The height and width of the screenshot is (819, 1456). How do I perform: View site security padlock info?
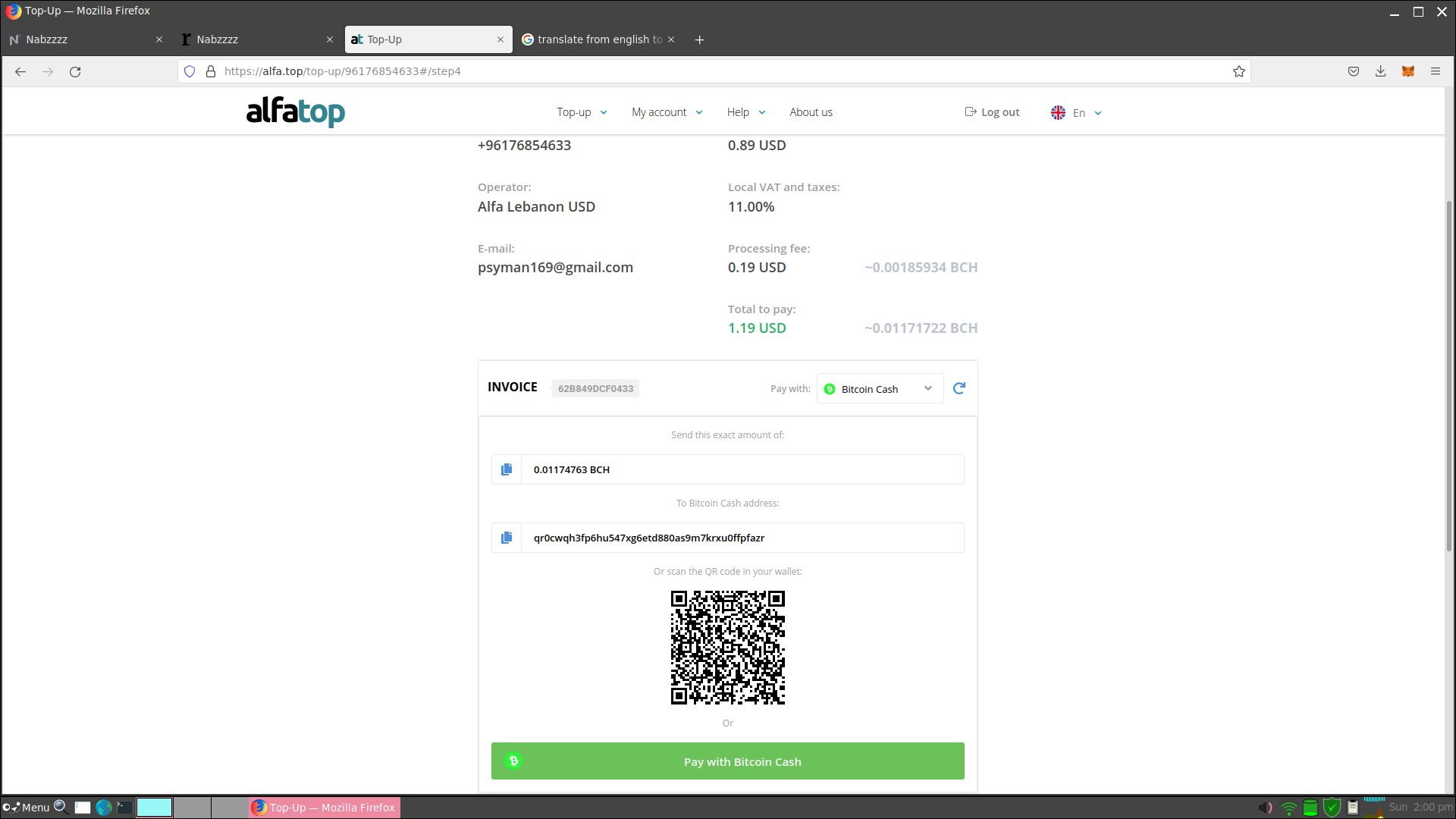pyautogui.click(x=211, y=71)
